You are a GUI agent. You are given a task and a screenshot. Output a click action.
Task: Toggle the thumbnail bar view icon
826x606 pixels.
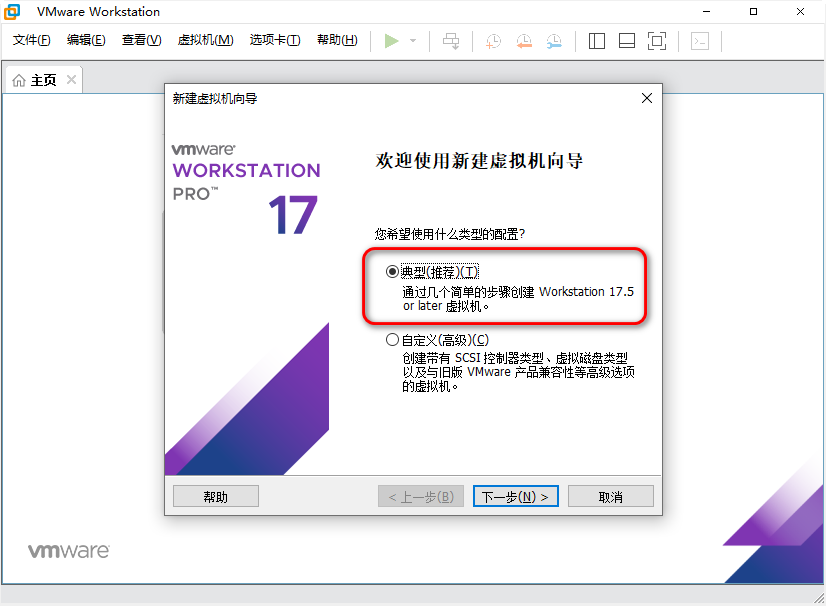click(x=626, y=41)
